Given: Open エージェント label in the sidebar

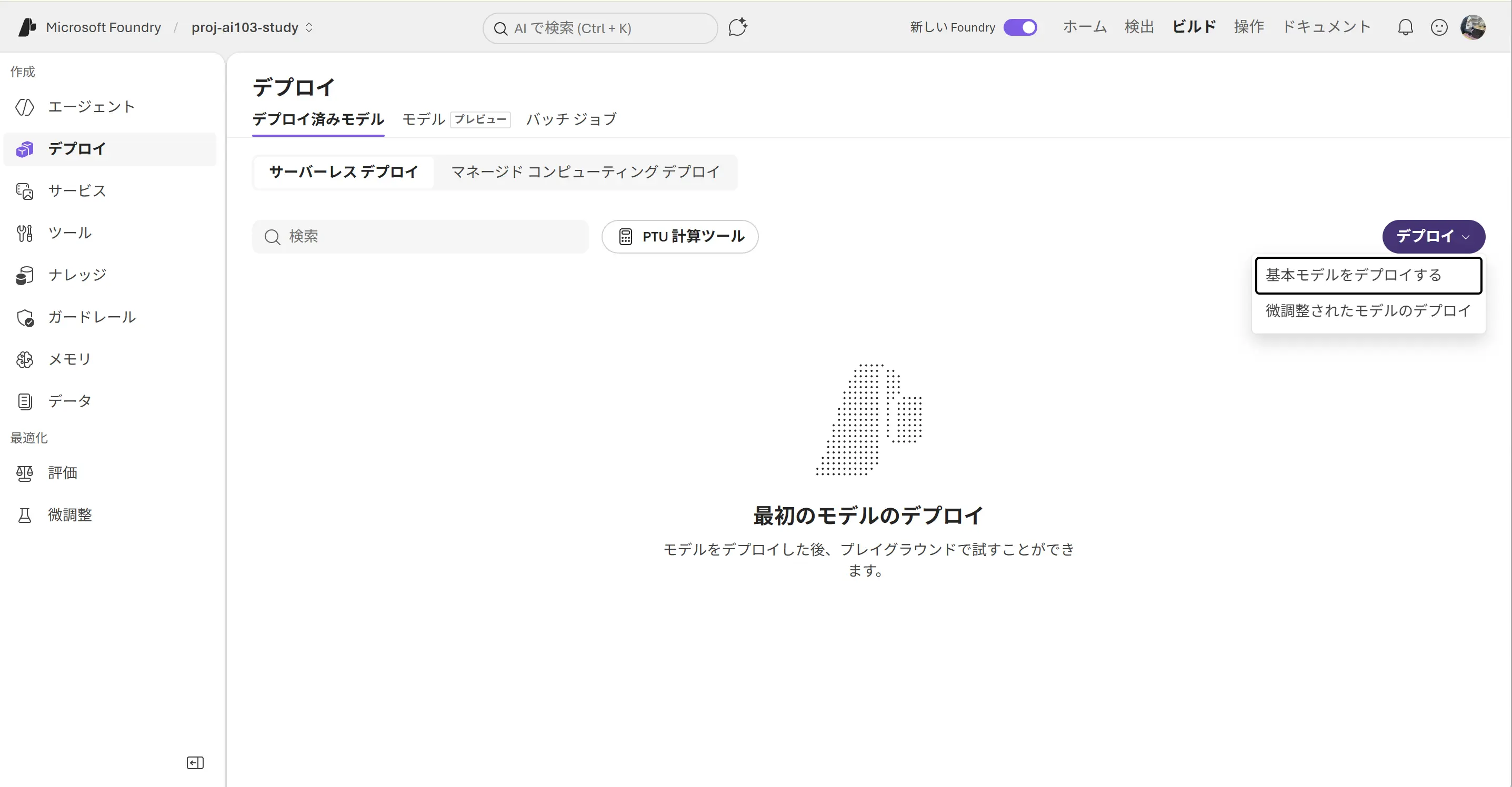Looking at the screenshot, I should tap(92, 107).
